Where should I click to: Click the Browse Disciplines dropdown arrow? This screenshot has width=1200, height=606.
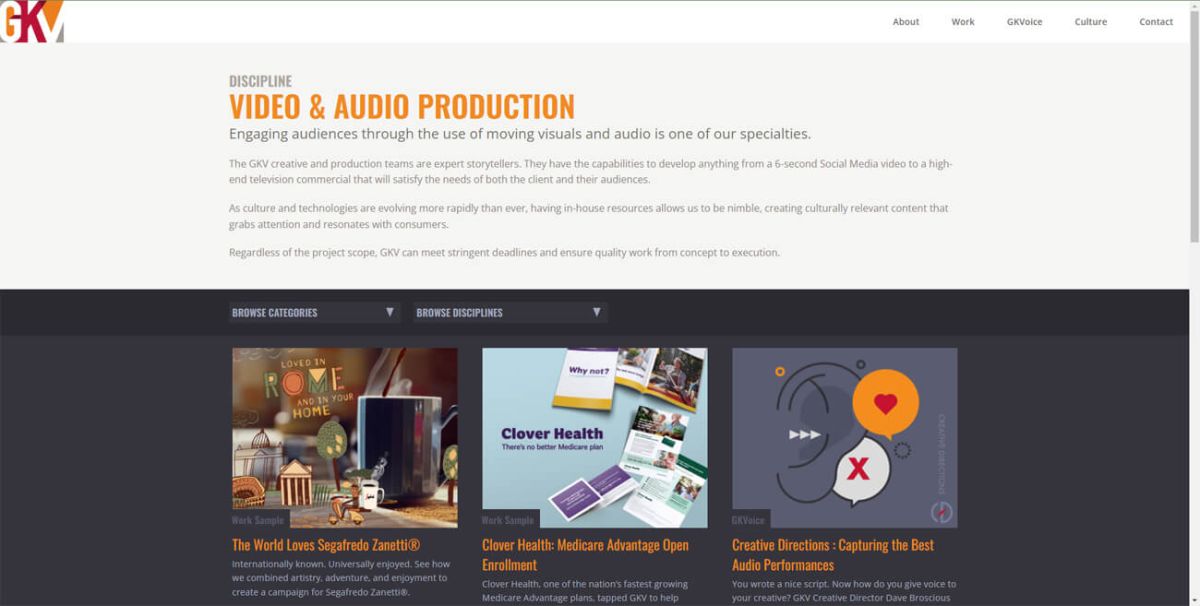594,311
